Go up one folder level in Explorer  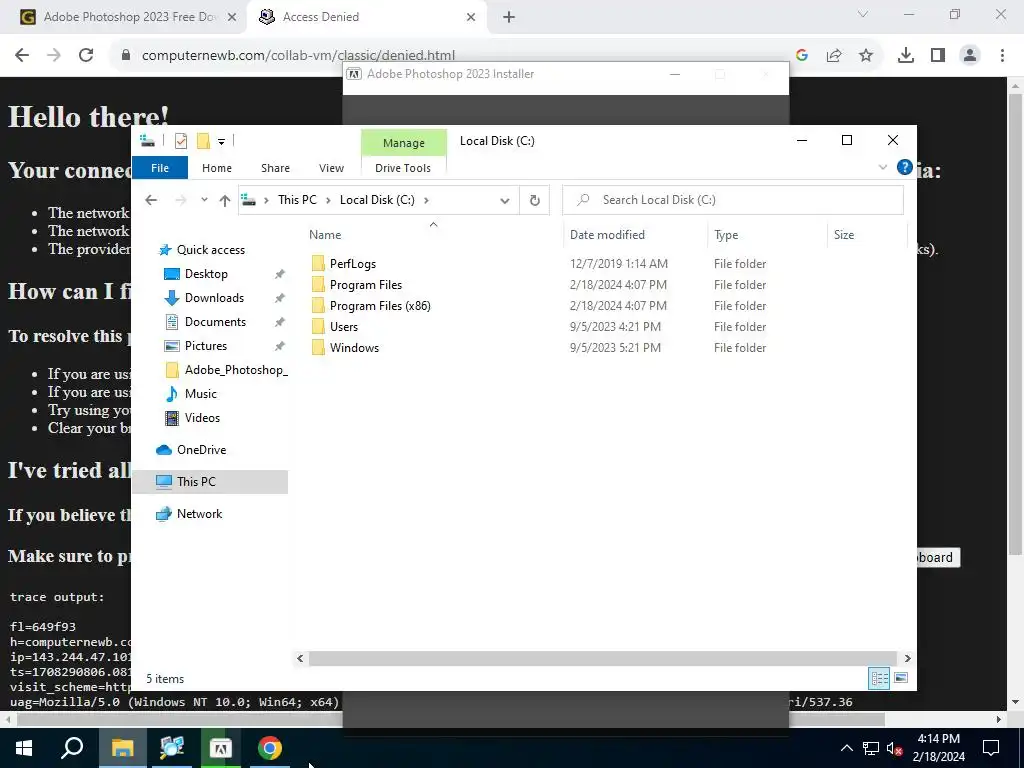click(225, 200)
